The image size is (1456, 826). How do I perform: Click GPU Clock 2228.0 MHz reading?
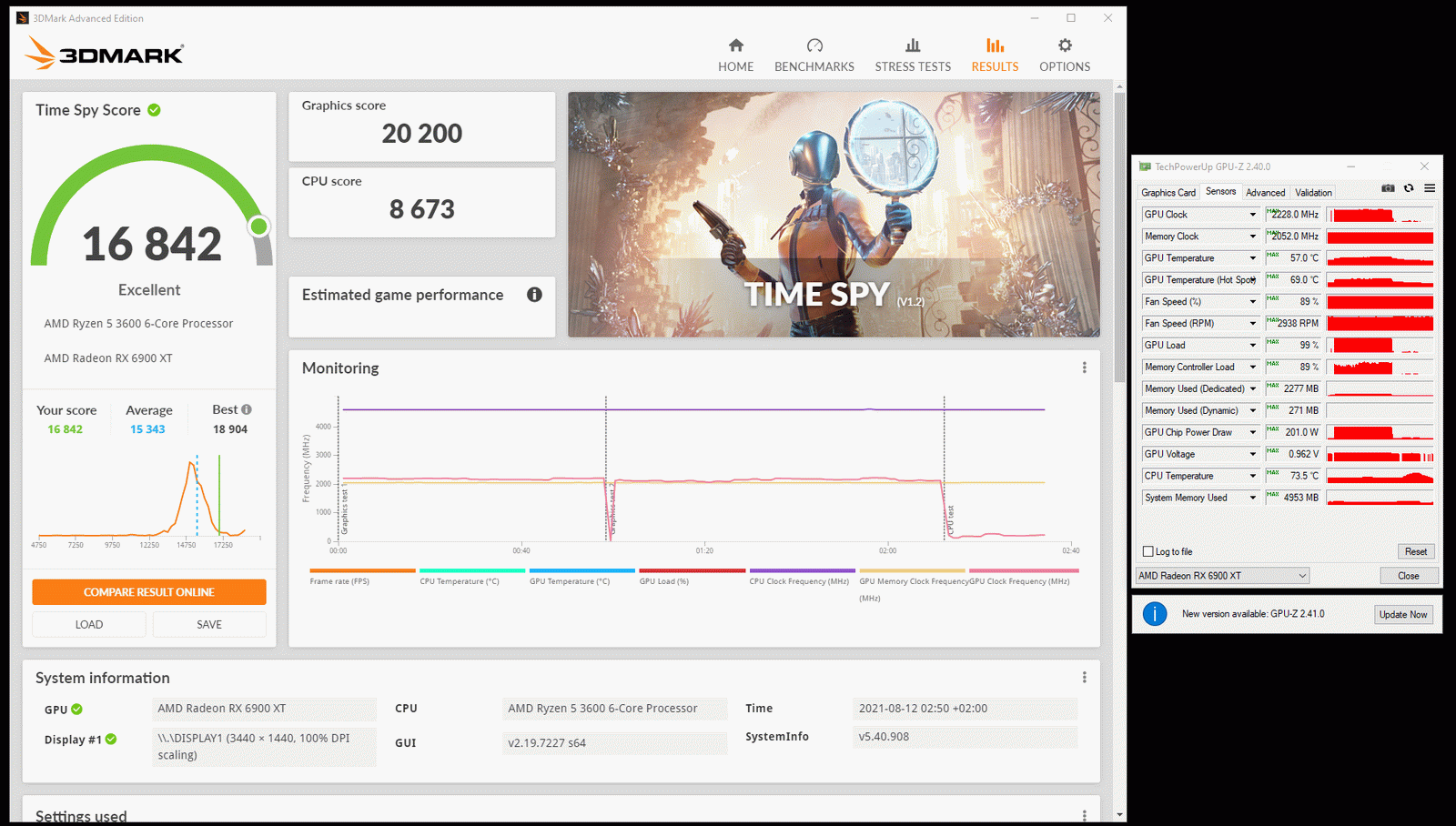pos(1292,215)
